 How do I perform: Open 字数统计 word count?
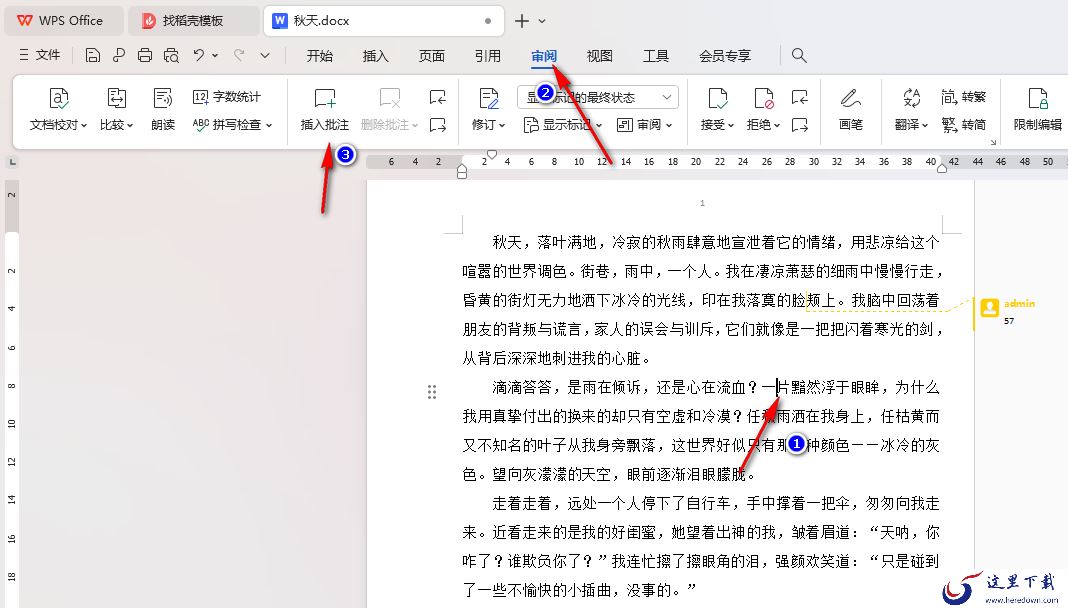coord(227,97)
